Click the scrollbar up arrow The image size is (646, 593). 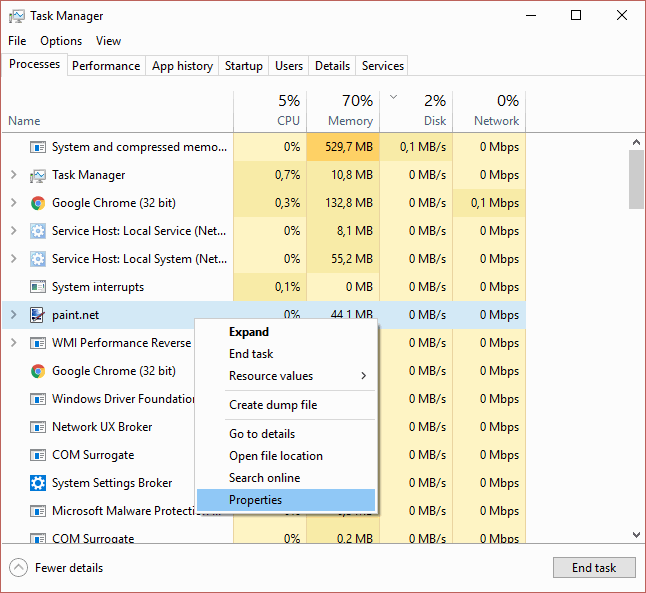coord(636,142)
